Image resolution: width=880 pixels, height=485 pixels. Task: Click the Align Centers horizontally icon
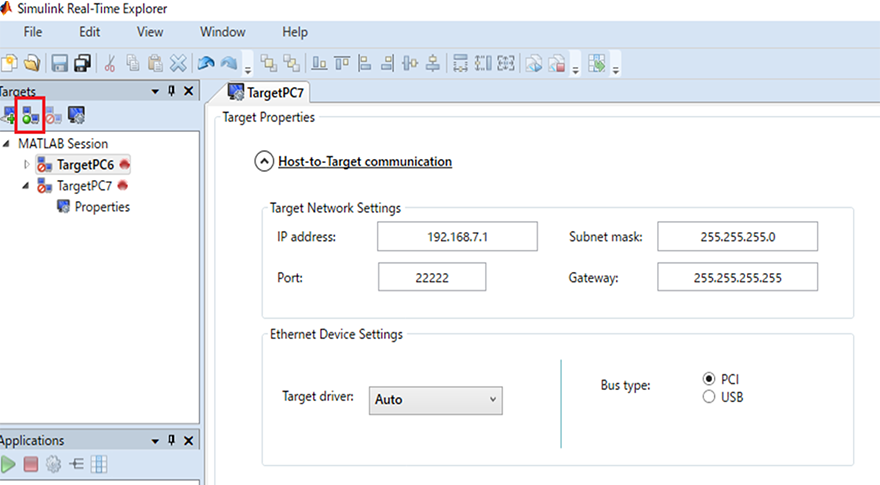pos(410,63)
